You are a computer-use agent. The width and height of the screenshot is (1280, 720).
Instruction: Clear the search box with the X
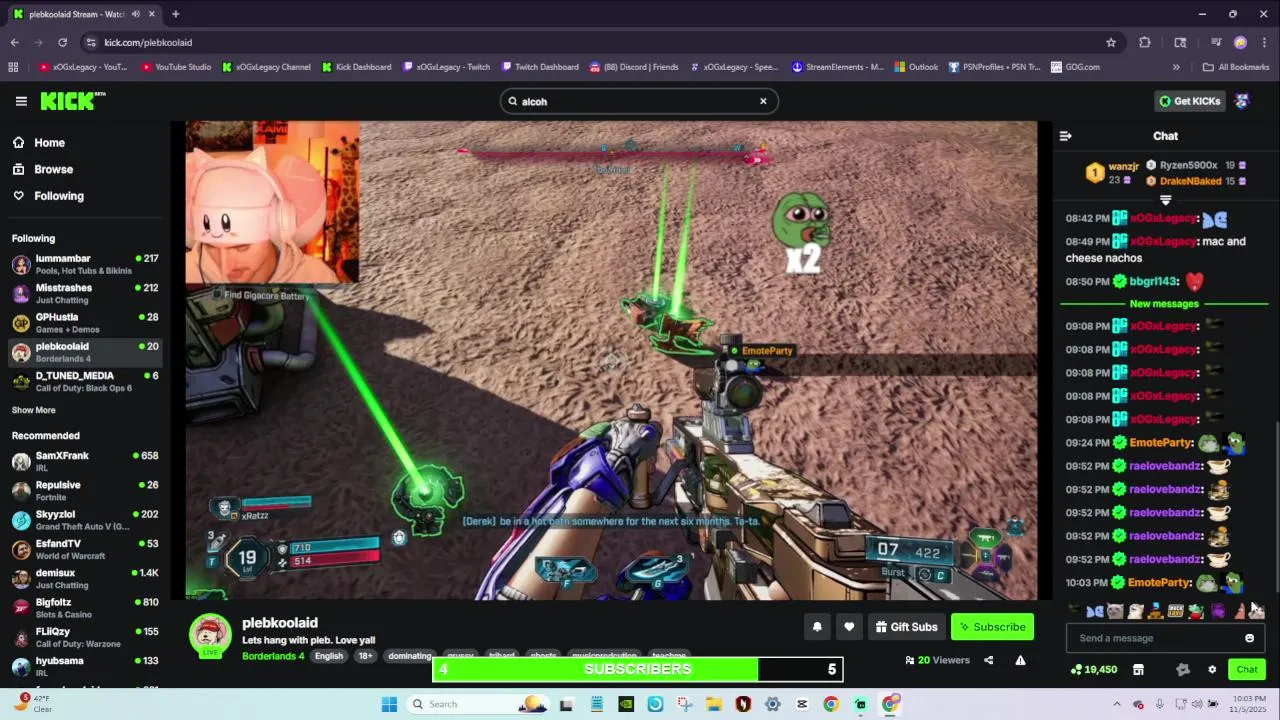[x=763, y=101]
